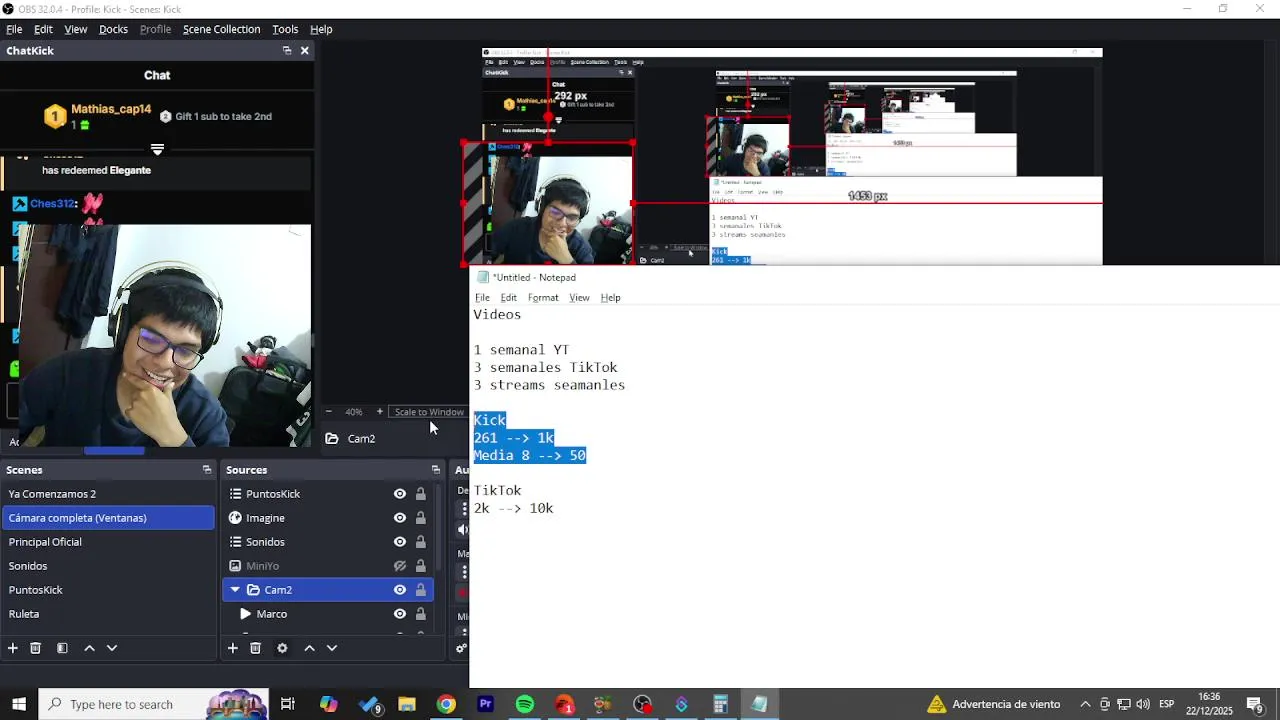Select the Principal Oficial scene

(108, 542)
